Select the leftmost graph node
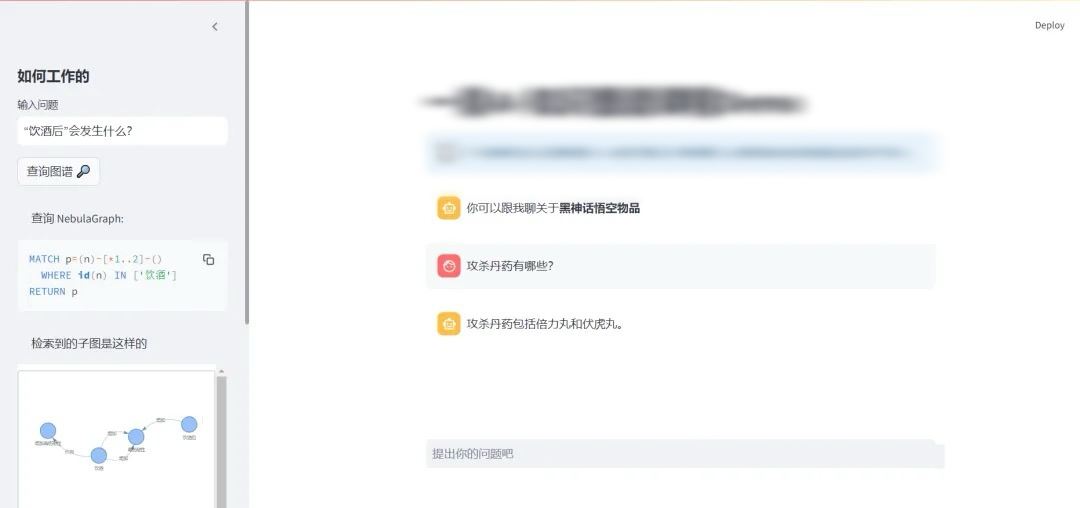This screenshot has height=508, width=1080. 48,431
